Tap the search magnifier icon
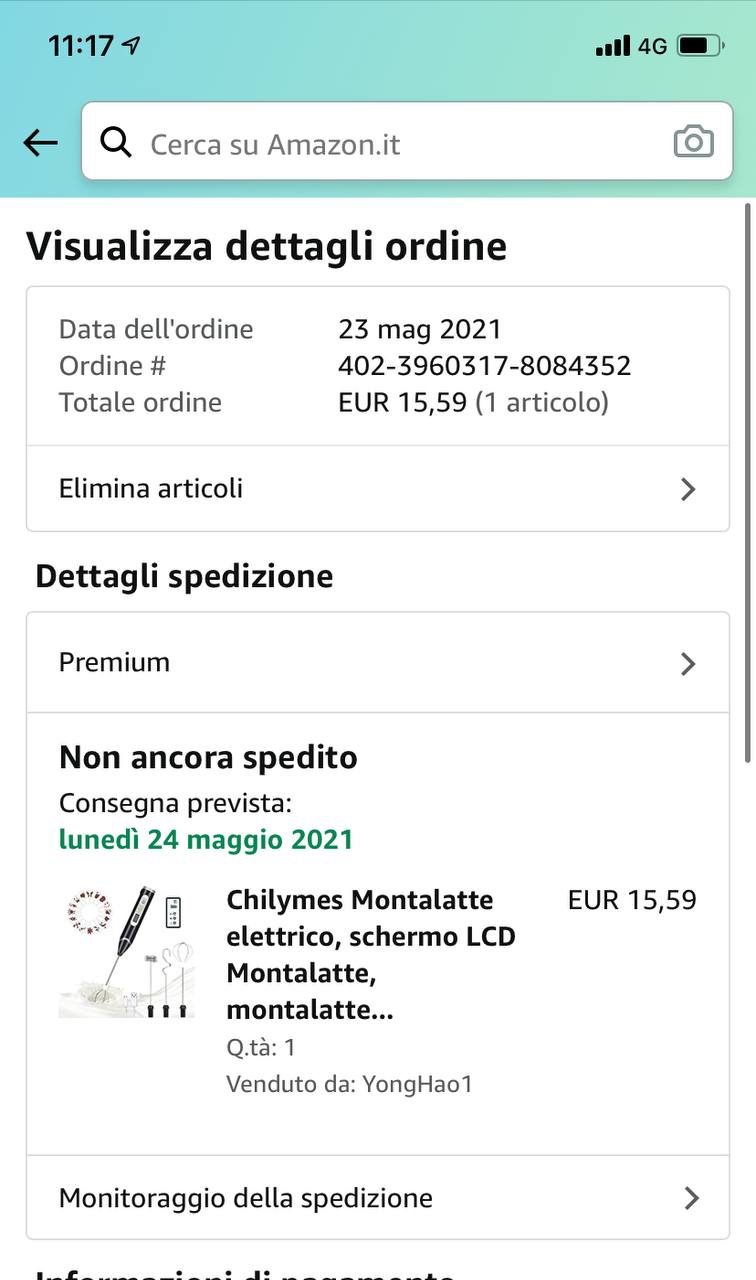The width and height of the screenshot is (756, 1280). tap(116, 143)
